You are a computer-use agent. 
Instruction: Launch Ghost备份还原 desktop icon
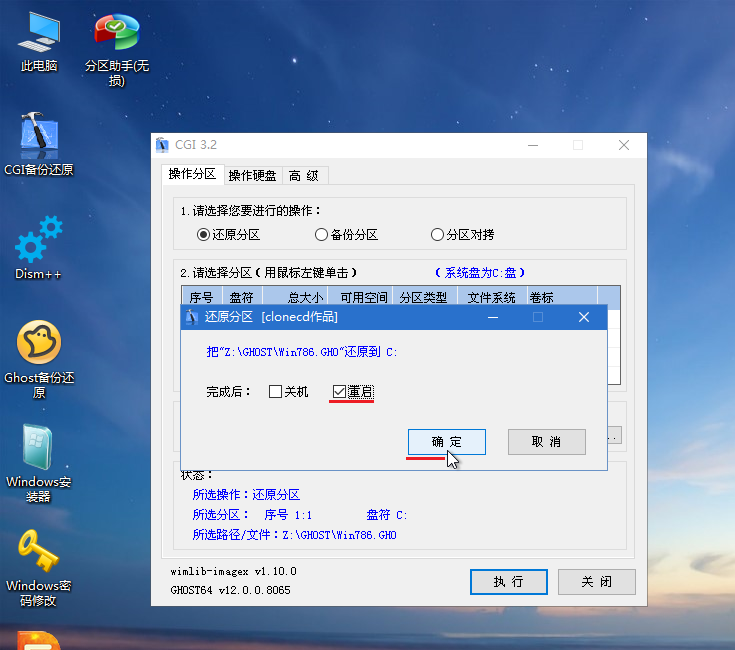(x=39, y=359)
